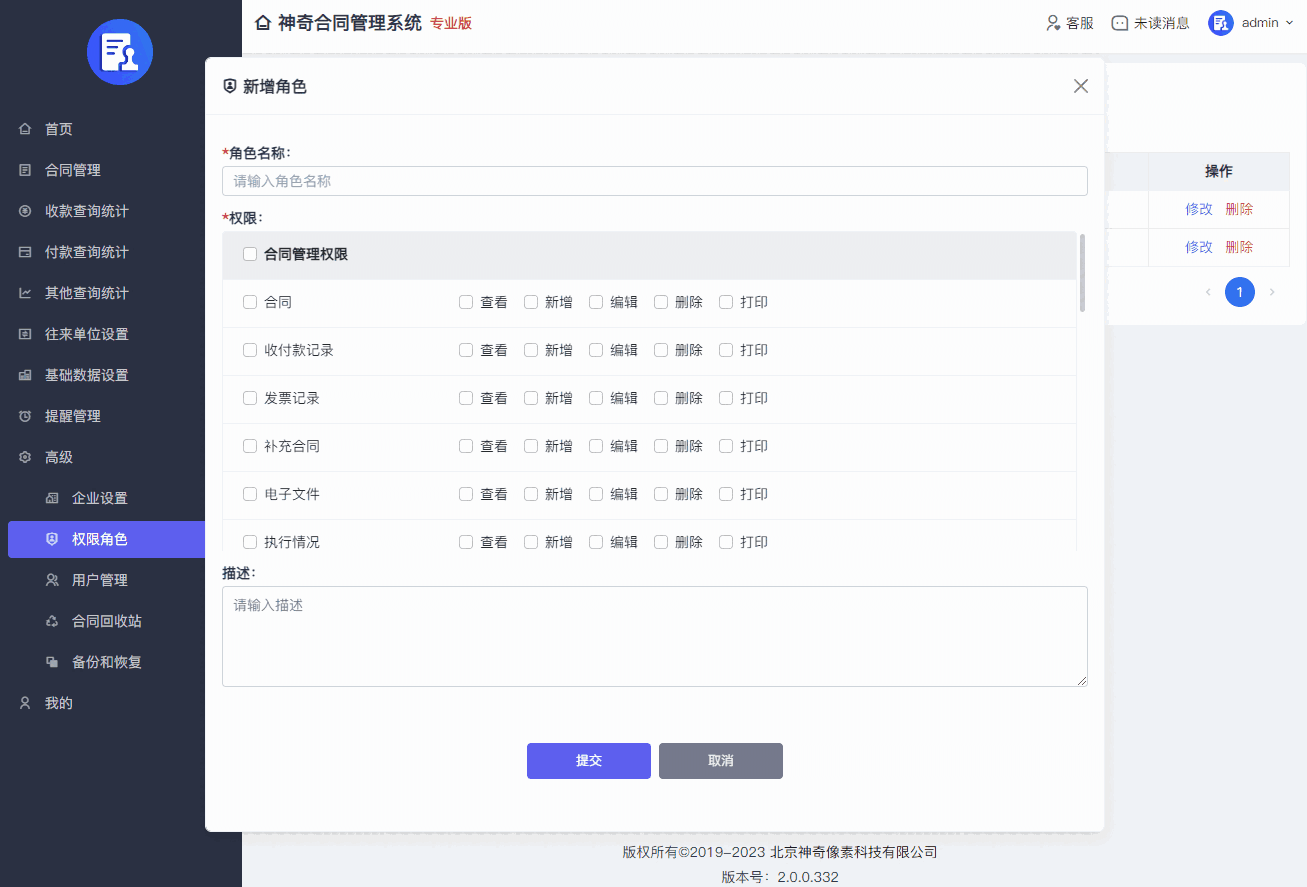This screenshot has width=1307, height=887.
Task: Check 查看 permission for 合同 row
Action: 465,301
